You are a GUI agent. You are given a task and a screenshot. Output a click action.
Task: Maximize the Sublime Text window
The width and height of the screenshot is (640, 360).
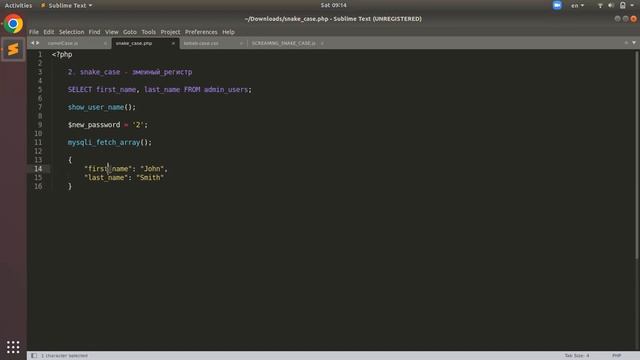pyautogui.click(x=625, y=19)
